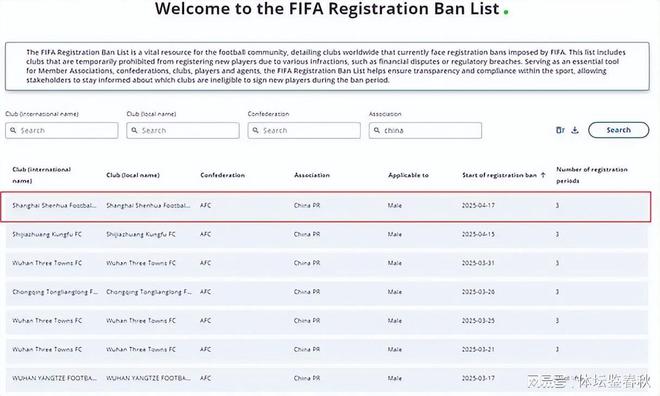This screenshot has height=396, width=660.
Task: Click magnifier icon in Confederation search field
Action: [x=255, y=130]
